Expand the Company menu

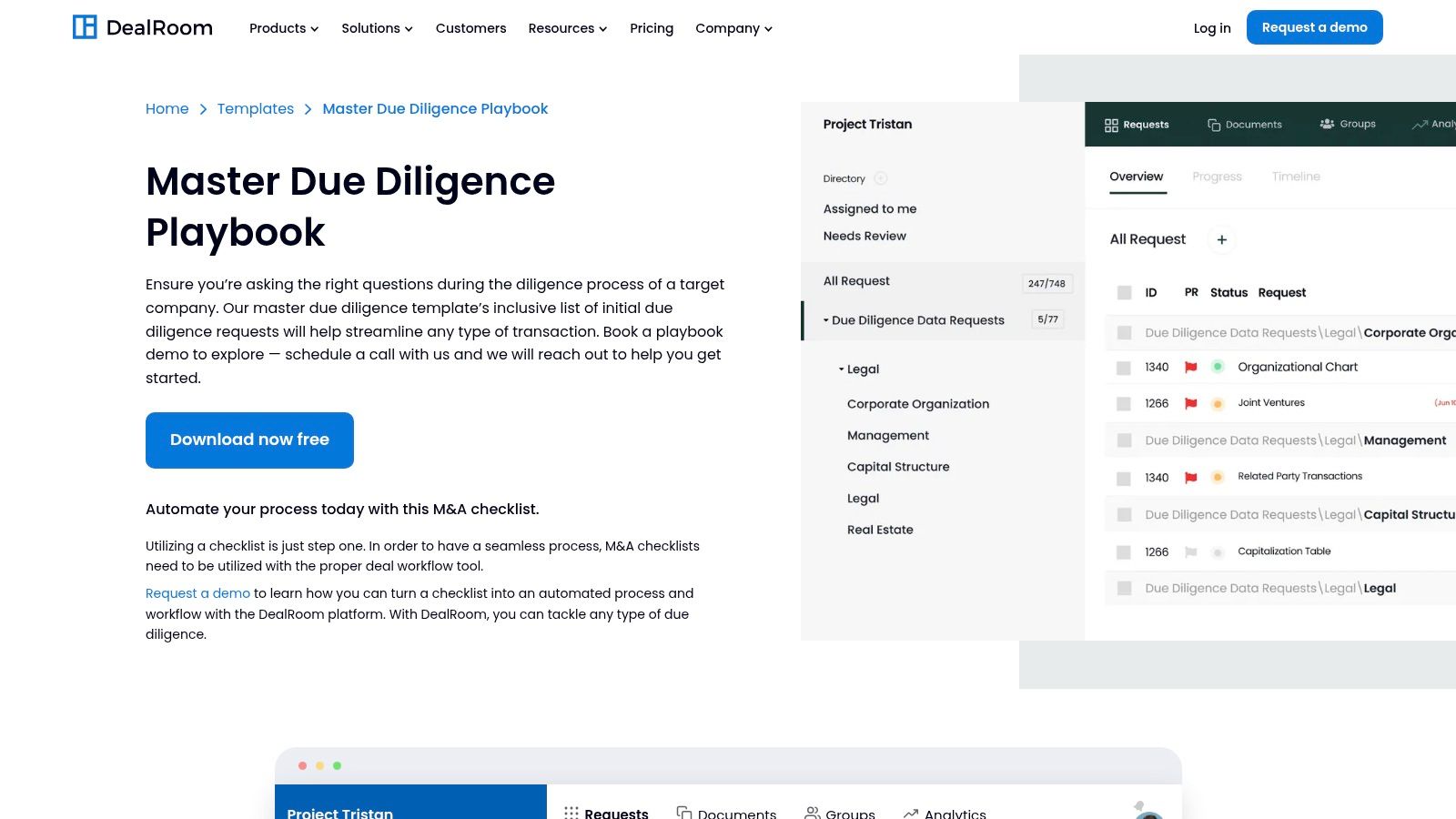click(x=733, y=28)
